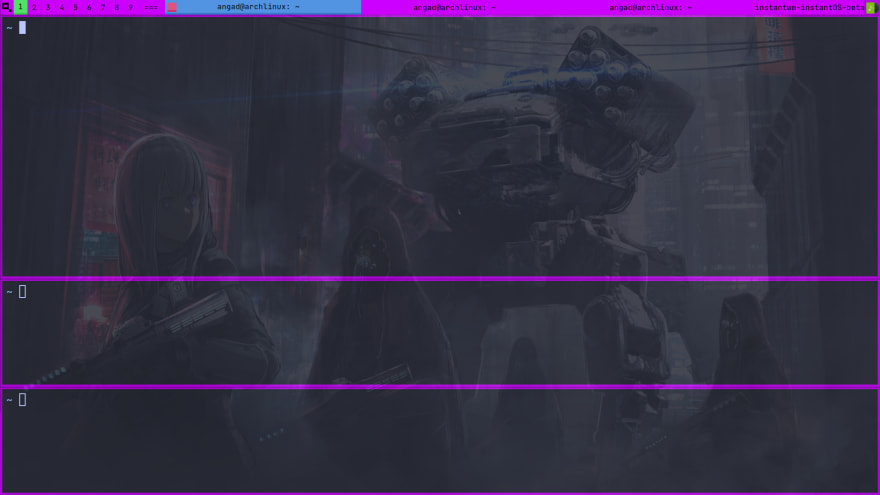
Task: Focus the top terminal at its block cursor
Action: tap(22, 28)
